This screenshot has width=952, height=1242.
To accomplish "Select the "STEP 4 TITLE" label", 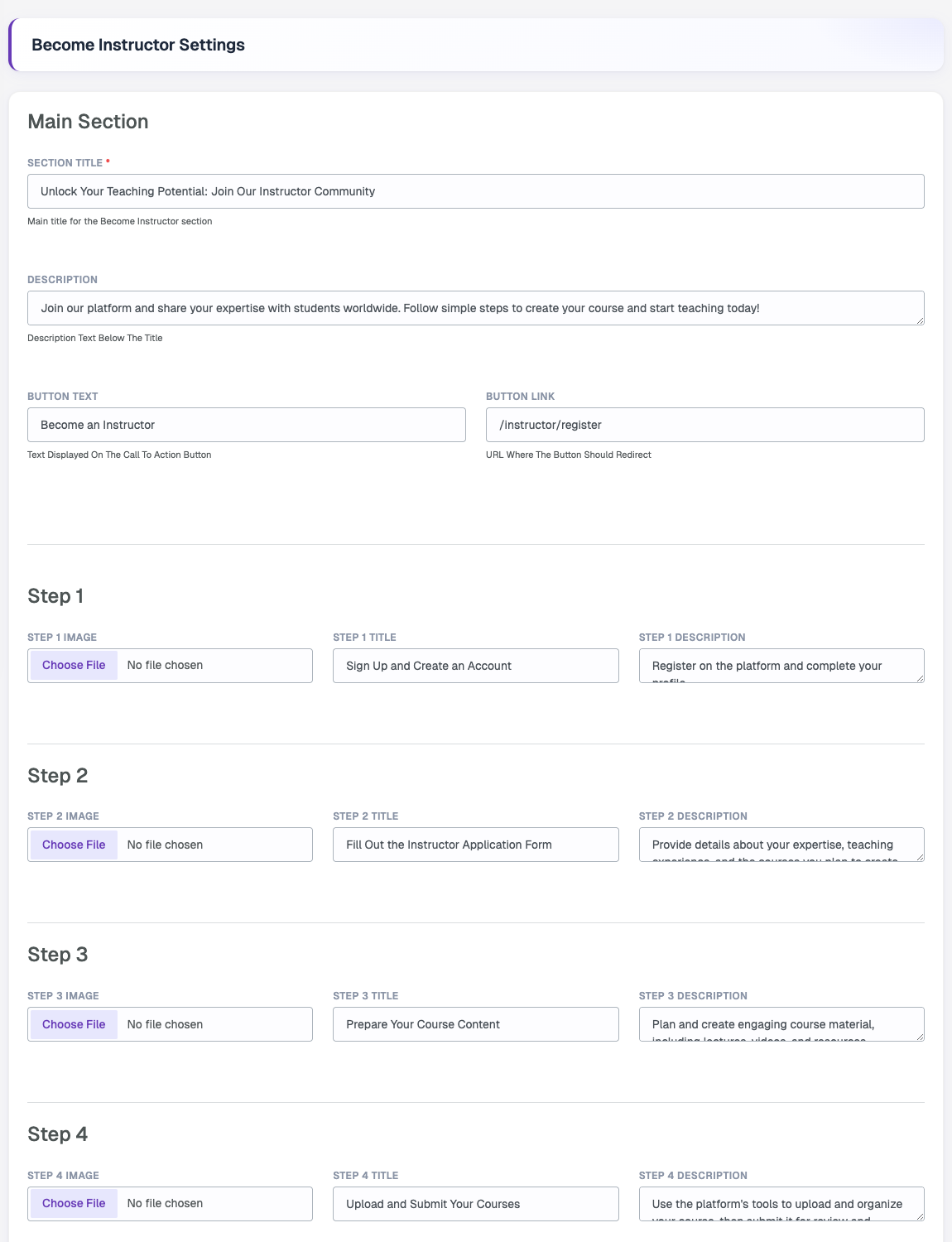I will click(x=366, y=1176).
